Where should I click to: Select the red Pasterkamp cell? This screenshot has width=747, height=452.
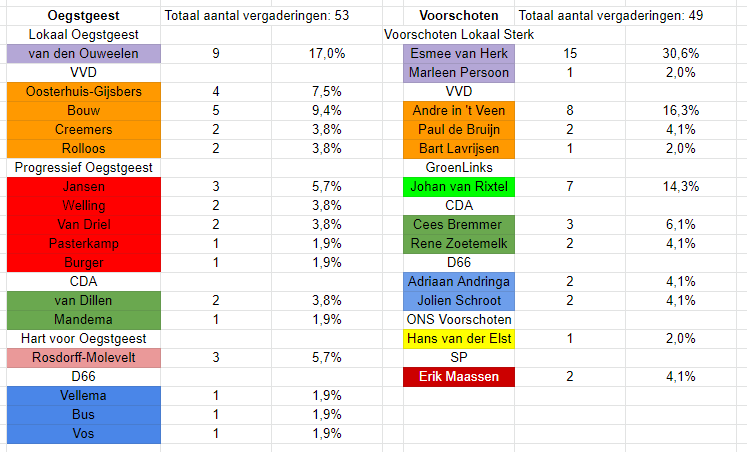pyautogui.click(x=82, y=243)
